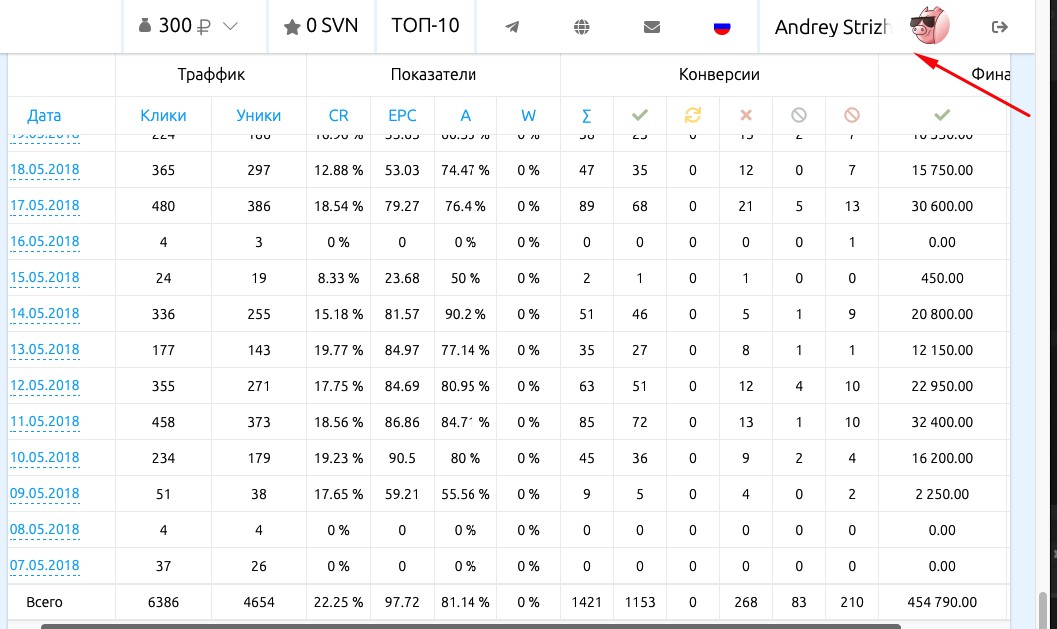
Task: Click the logout arrow icon
Action: pos(1000,27)
